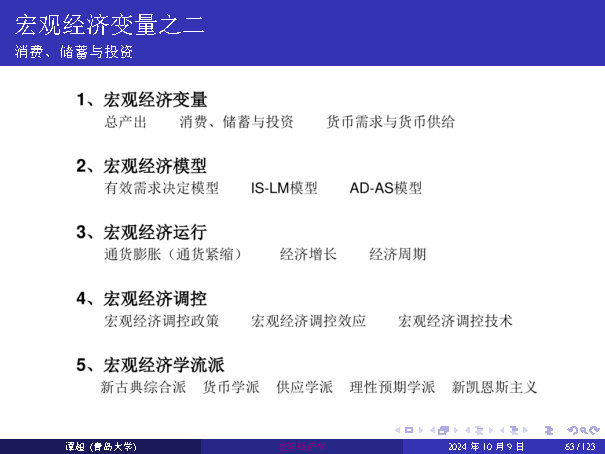Jump to the IS-LM模型 section
Screen dimensions: 605x454
click(x=284, y=188)
